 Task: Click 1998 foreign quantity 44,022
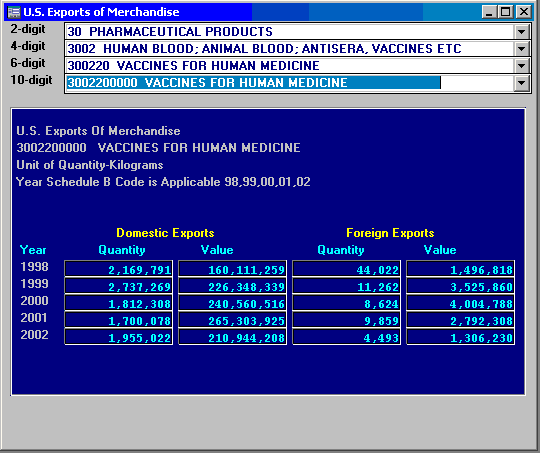(346, 269)
